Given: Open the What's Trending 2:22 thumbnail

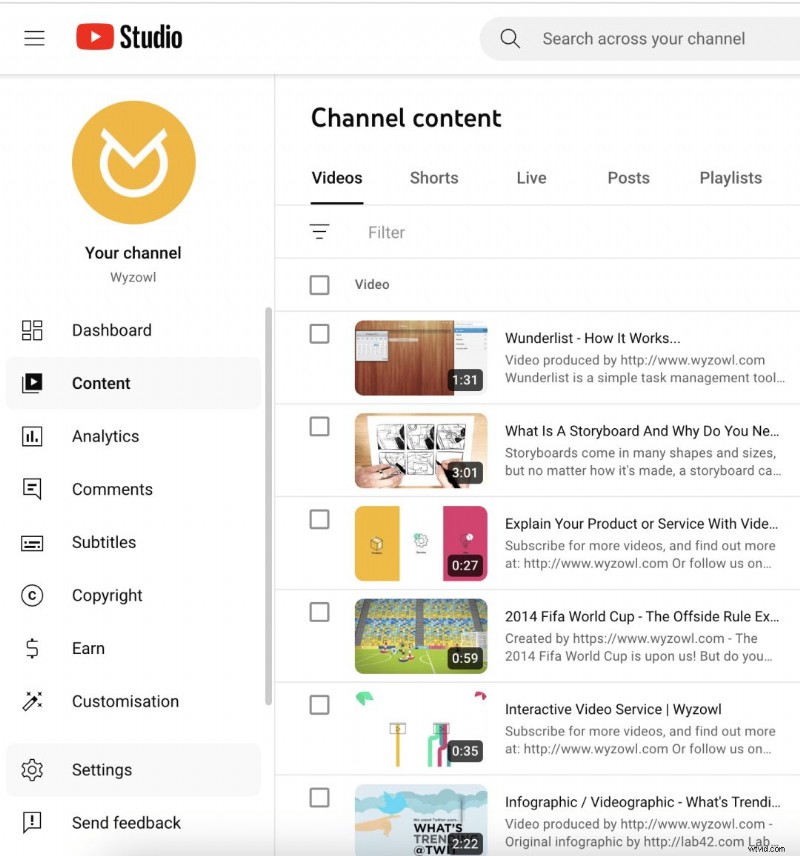Looking at the screenshot, I should [421, 820].
